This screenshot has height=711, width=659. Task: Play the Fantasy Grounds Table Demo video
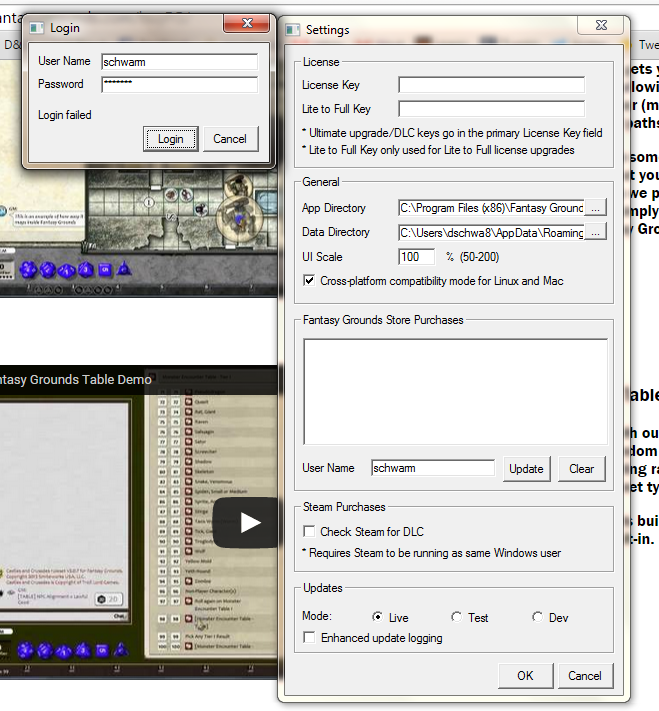pyautogui.click(x=250, y=522)
